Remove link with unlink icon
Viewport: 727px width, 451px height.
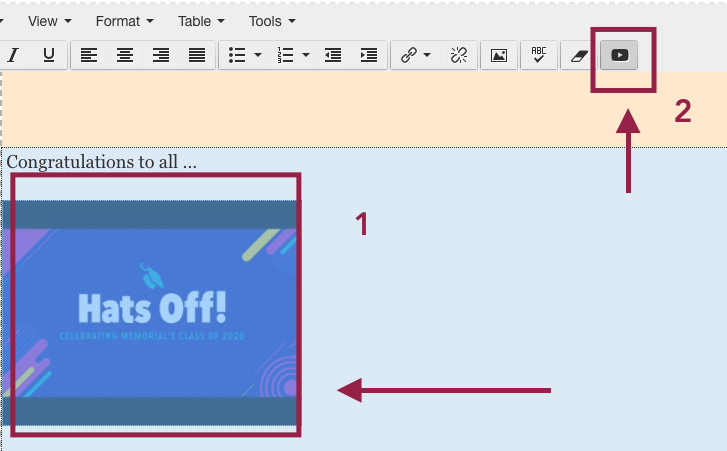pyautogui.click(x=459, y=55)
